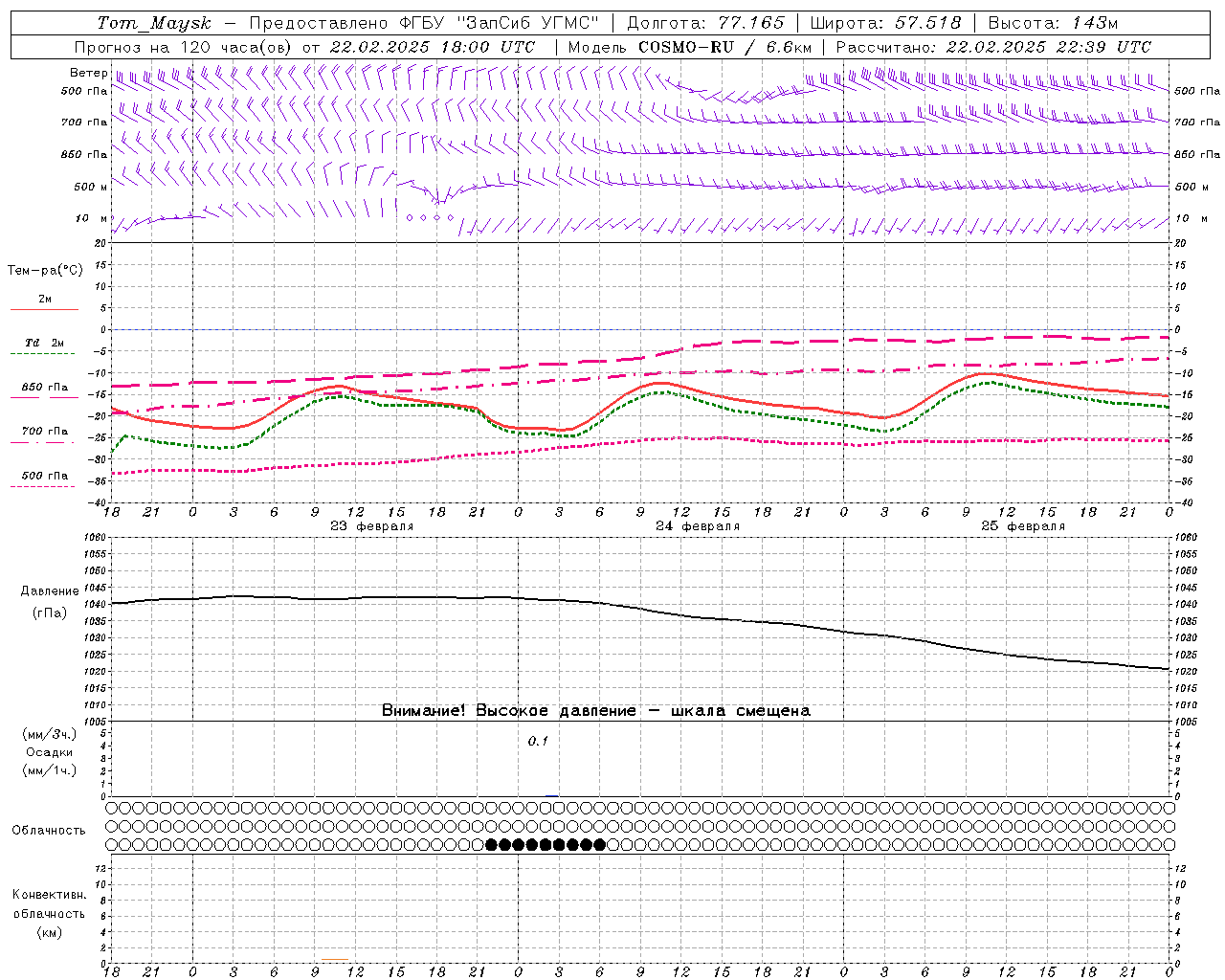This screenshot has height=980, width=1225.
Task: Click the 2м legend entry with blue line
Action: 44,303
